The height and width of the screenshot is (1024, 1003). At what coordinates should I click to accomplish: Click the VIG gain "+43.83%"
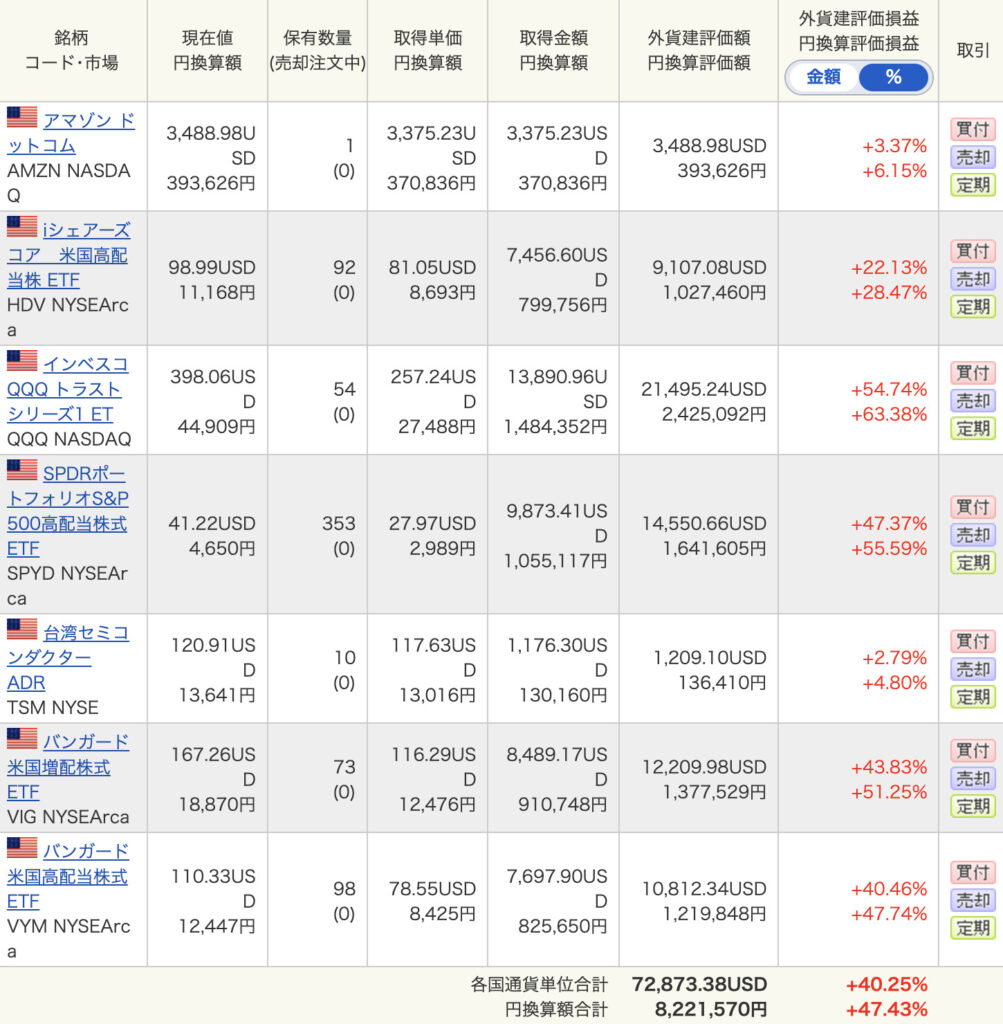(x=889, y=767)
